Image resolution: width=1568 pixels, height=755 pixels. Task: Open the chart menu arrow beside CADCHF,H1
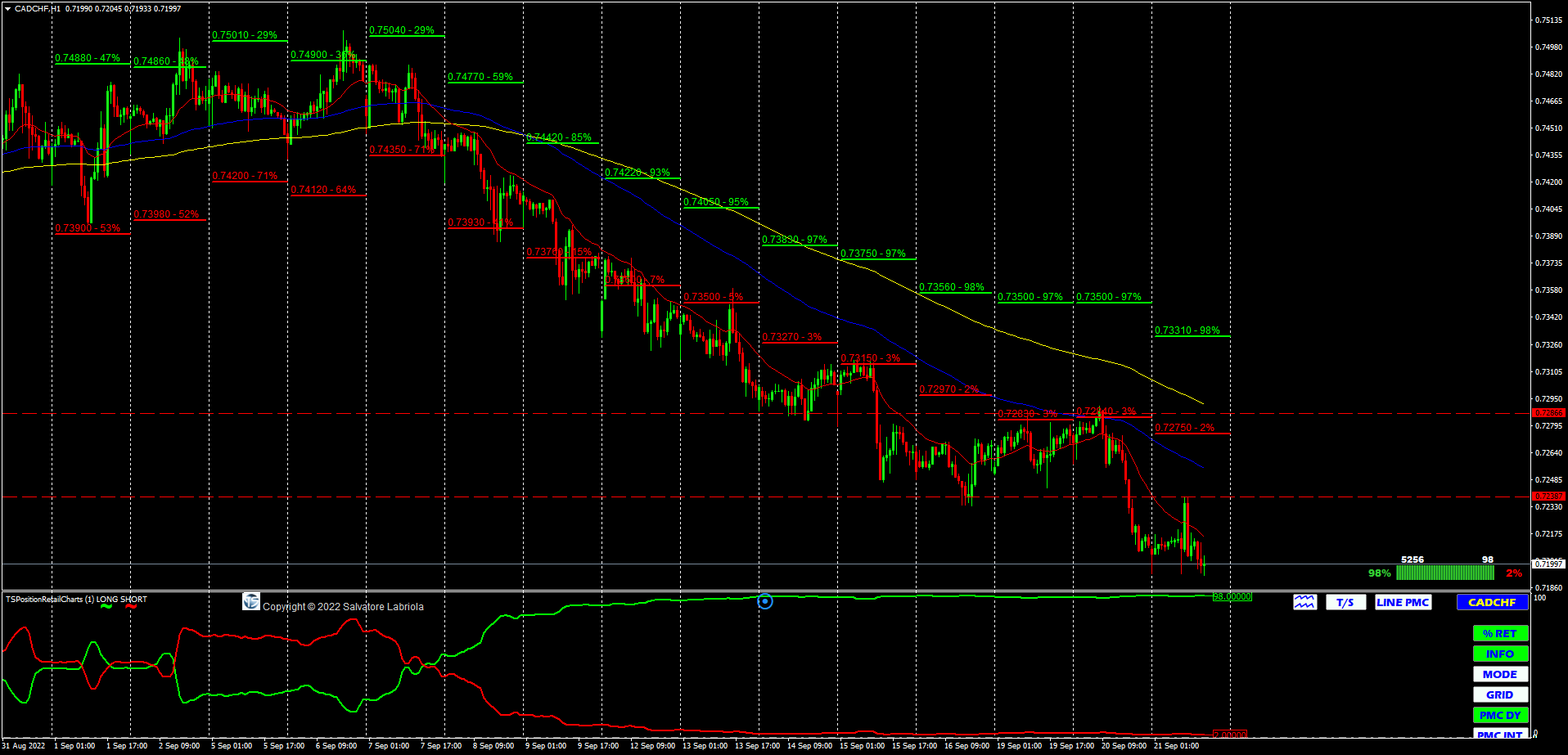tap(7, 8)
